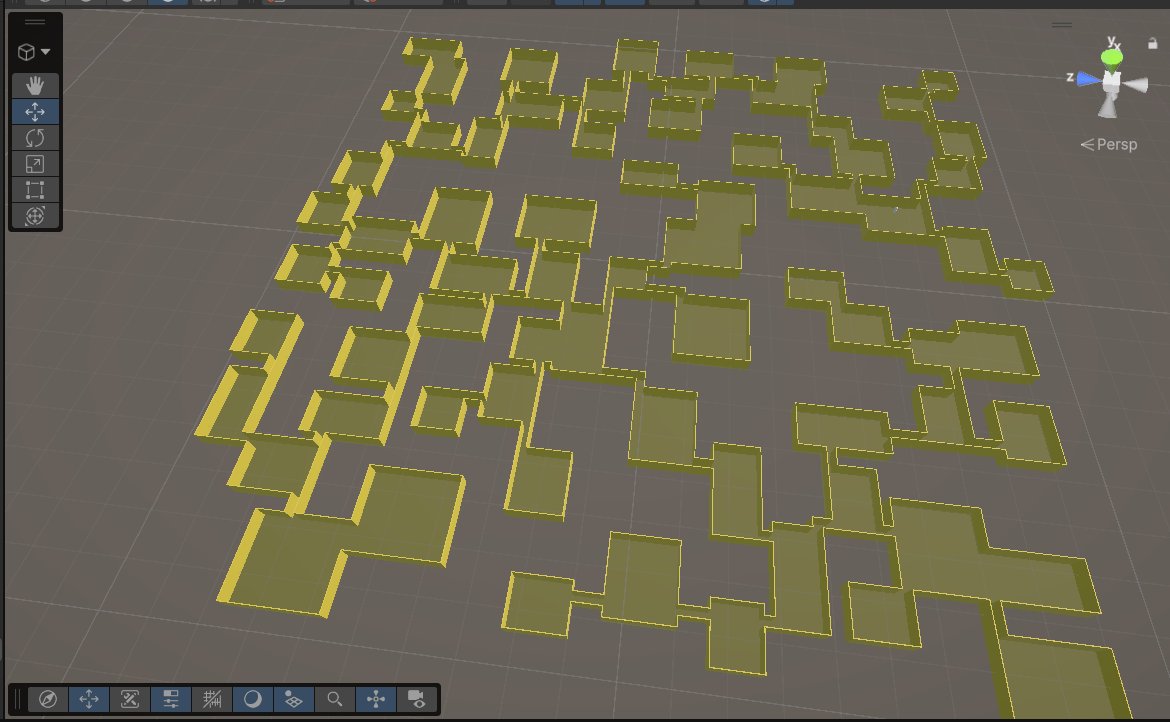Image resolution: width=1170 pixels, height=722 pixels.
Task: Click the tools overlay drag handle
Action: (x=34, y=22)
